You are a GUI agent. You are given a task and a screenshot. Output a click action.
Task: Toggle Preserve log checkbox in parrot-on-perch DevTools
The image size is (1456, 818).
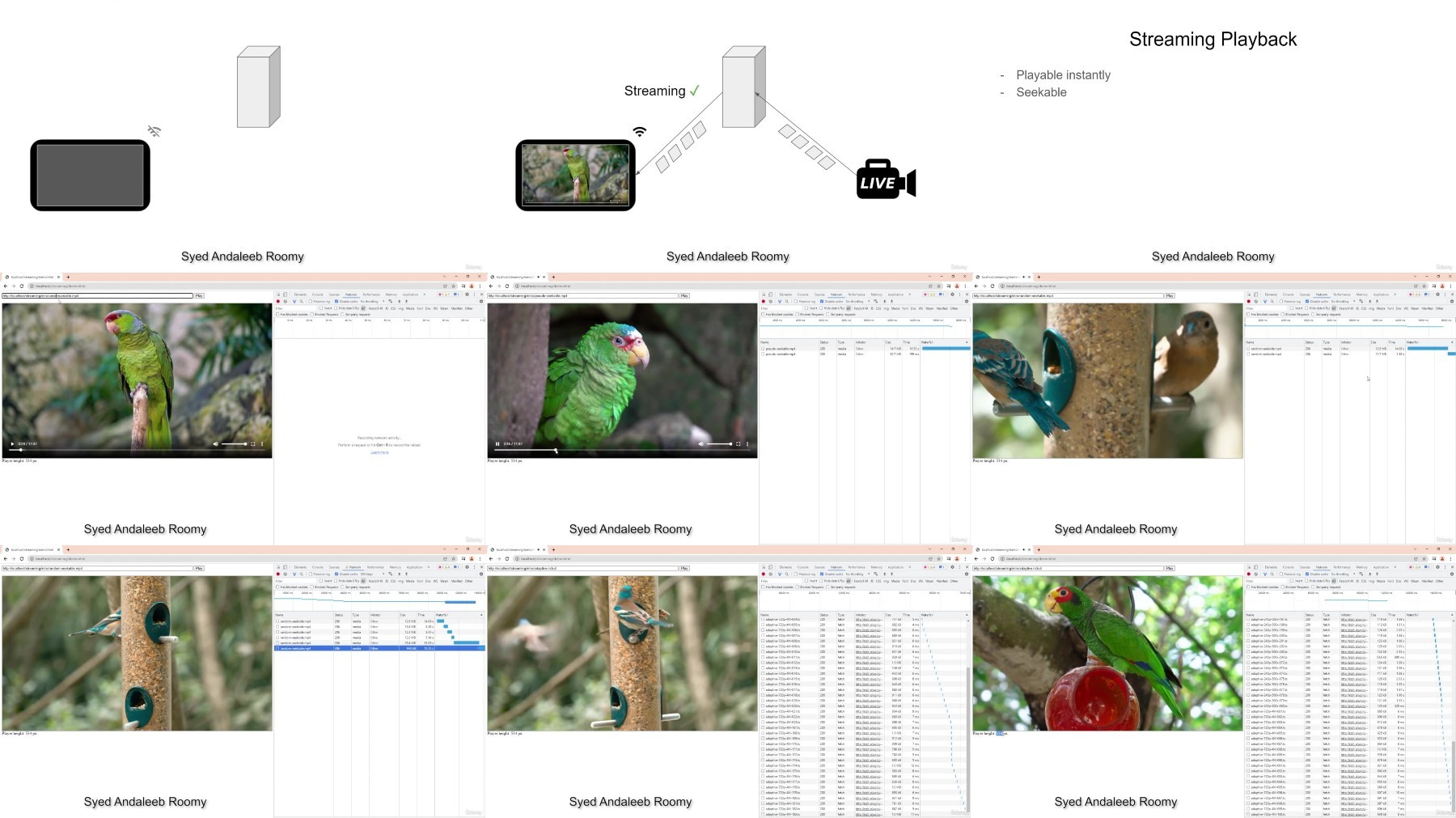coord(311,301)
